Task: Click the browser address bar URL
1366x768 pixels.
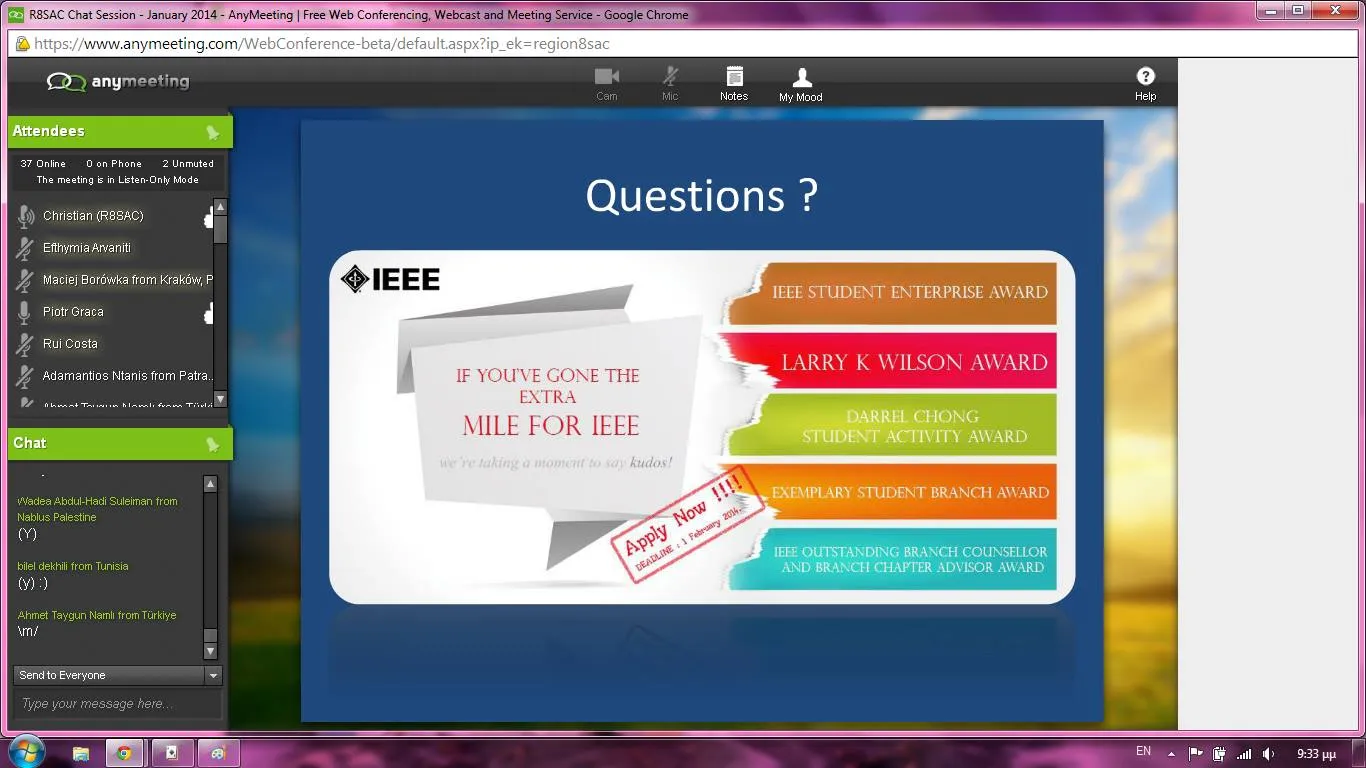Action: click(322, 44)
